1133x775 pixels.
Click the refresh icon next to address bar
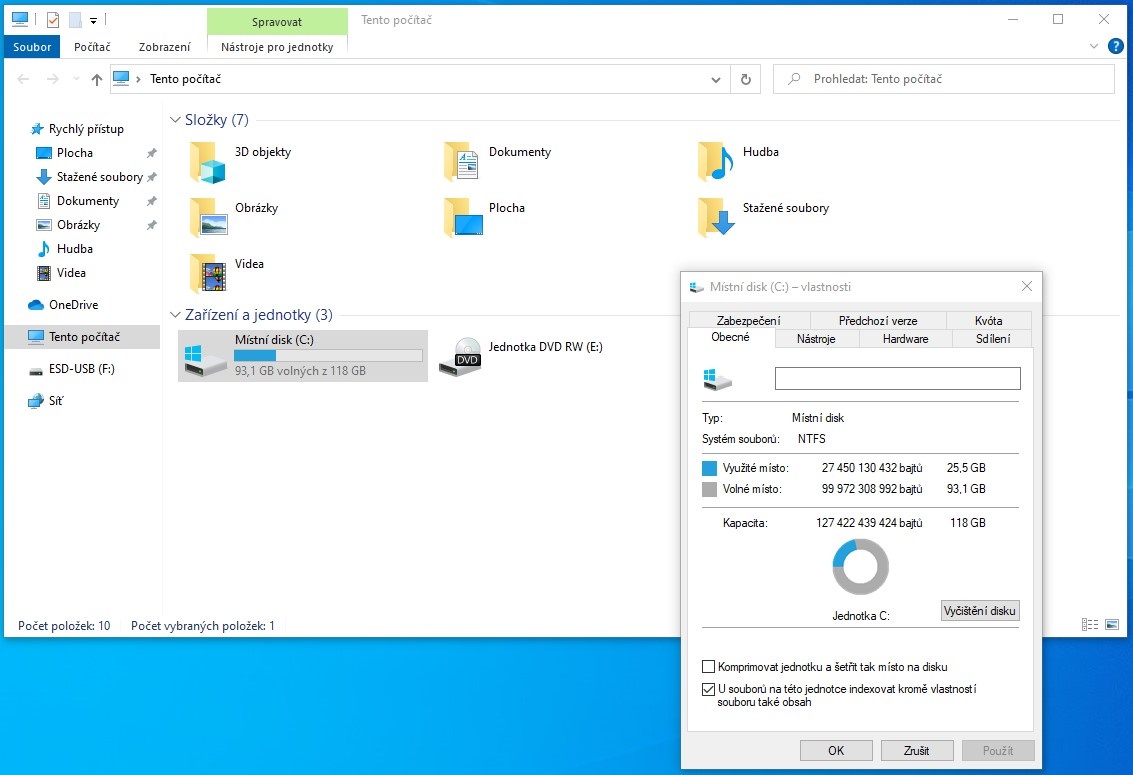click(745, 79)
